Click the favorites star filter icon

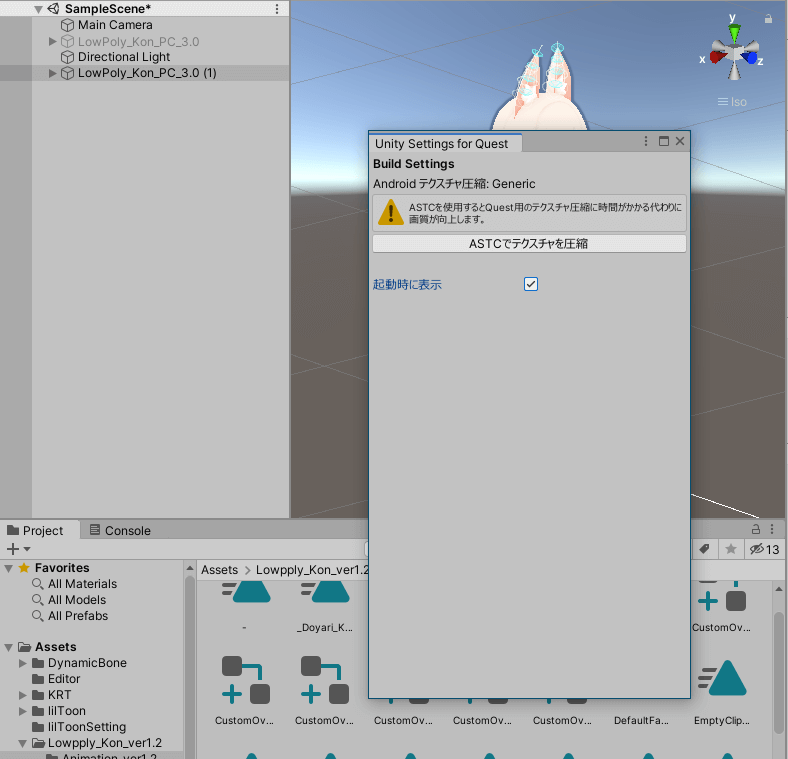pyautogui.click(x=731, y=549)
